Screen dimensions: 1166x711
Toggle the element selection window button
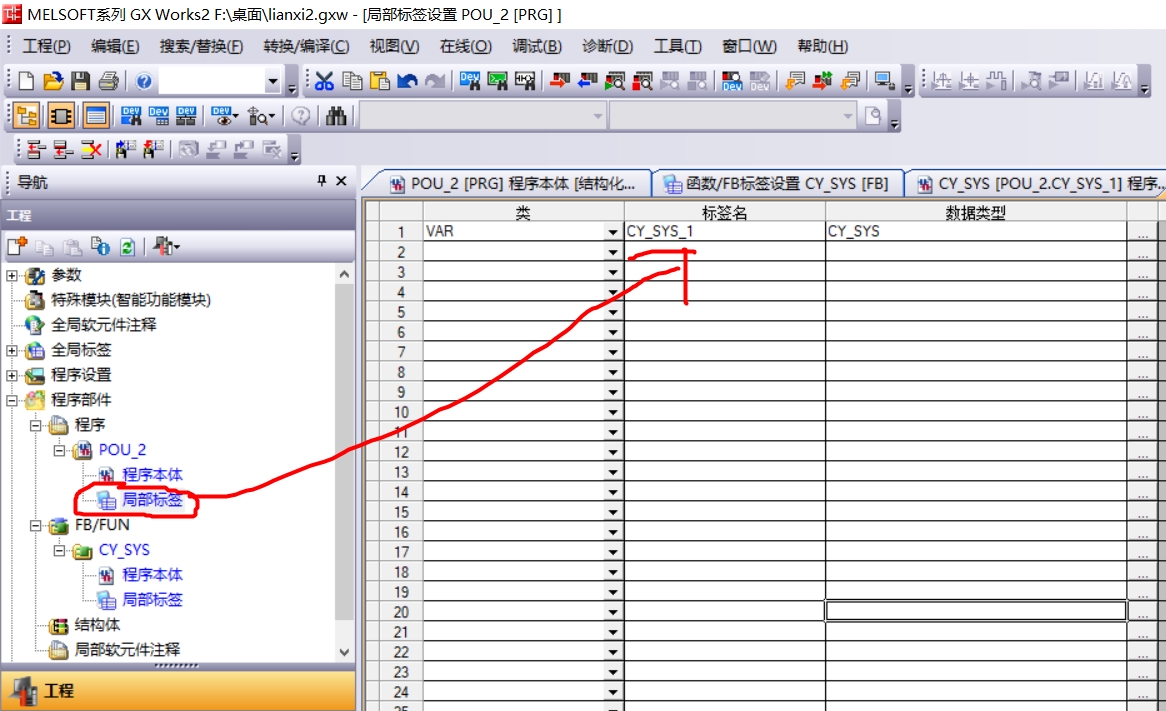61,116
